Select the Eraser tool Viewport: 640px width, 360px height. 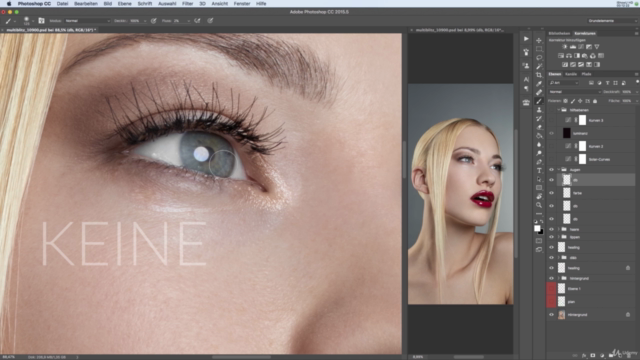(x=539, y=127)
